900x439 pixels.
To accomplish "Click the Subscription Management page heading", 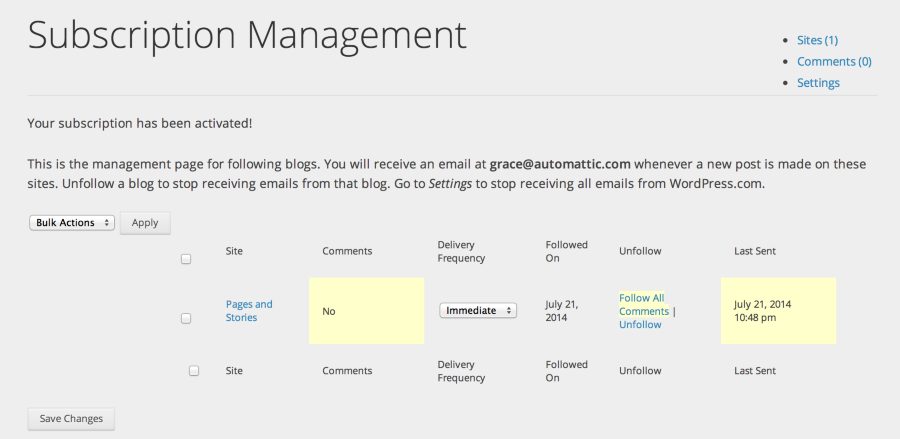I will pyautogui.click(x=247, y=36).
